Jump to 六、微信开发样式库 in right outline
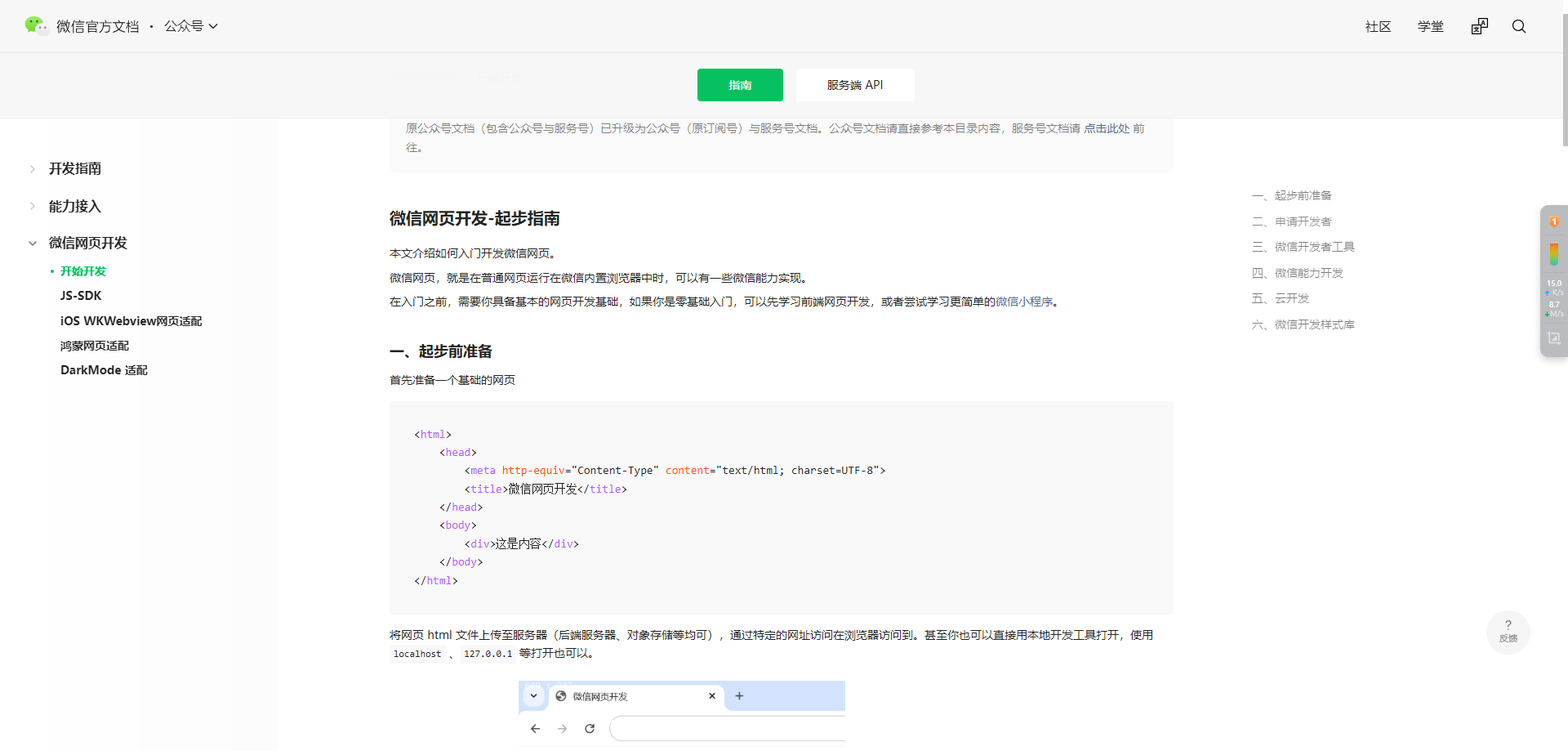The width and height of the screenshot is (1568, 751). point(1303,324)
